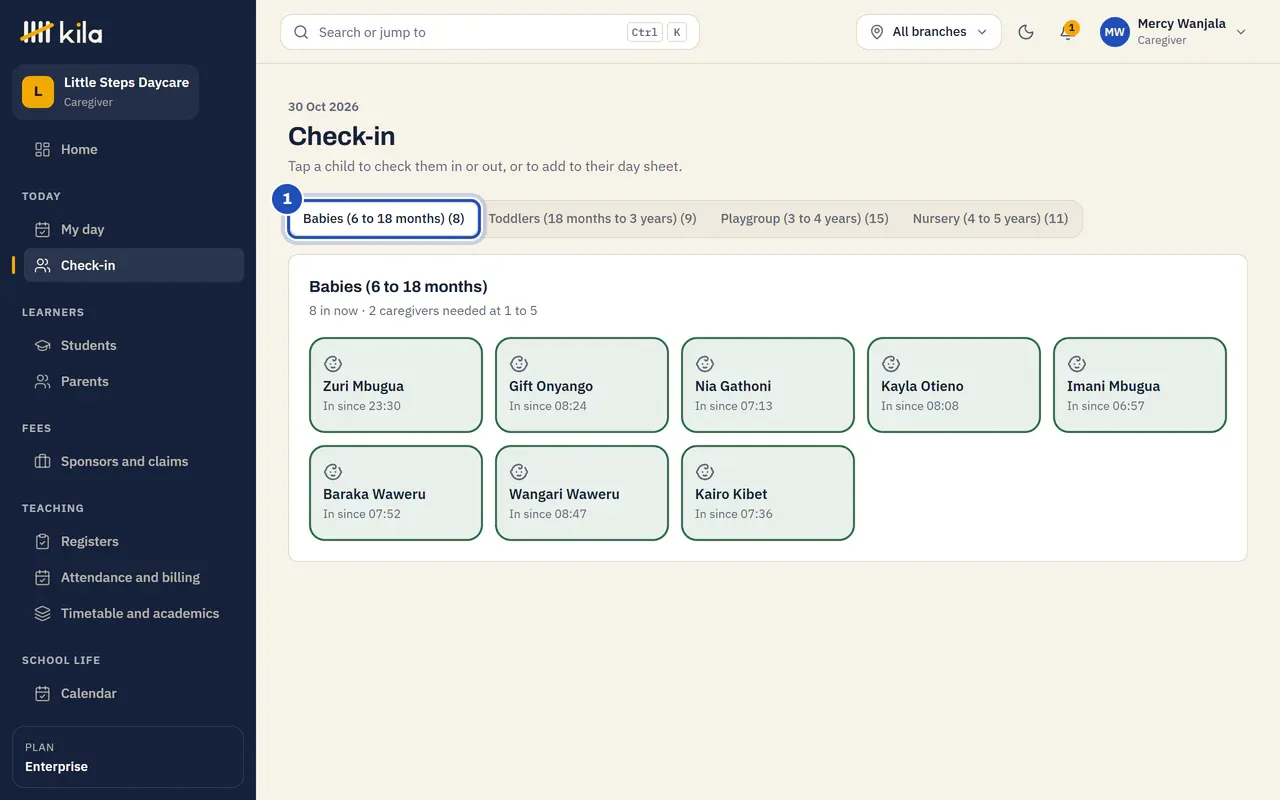The image size is (1280, 800).
Task: Toggle dark mode with the moon icon
Action: (1026, 32)
